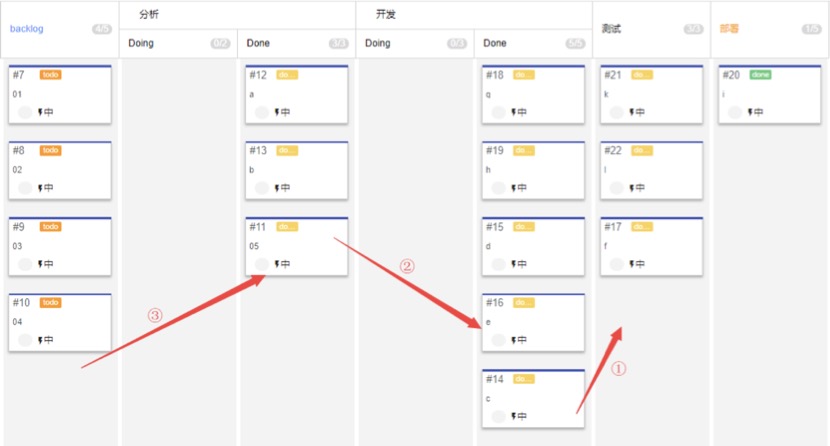Click the yellow status tag on card #11
The width and height of the screenshot is (830, 446).
click(x=287, y=227)
